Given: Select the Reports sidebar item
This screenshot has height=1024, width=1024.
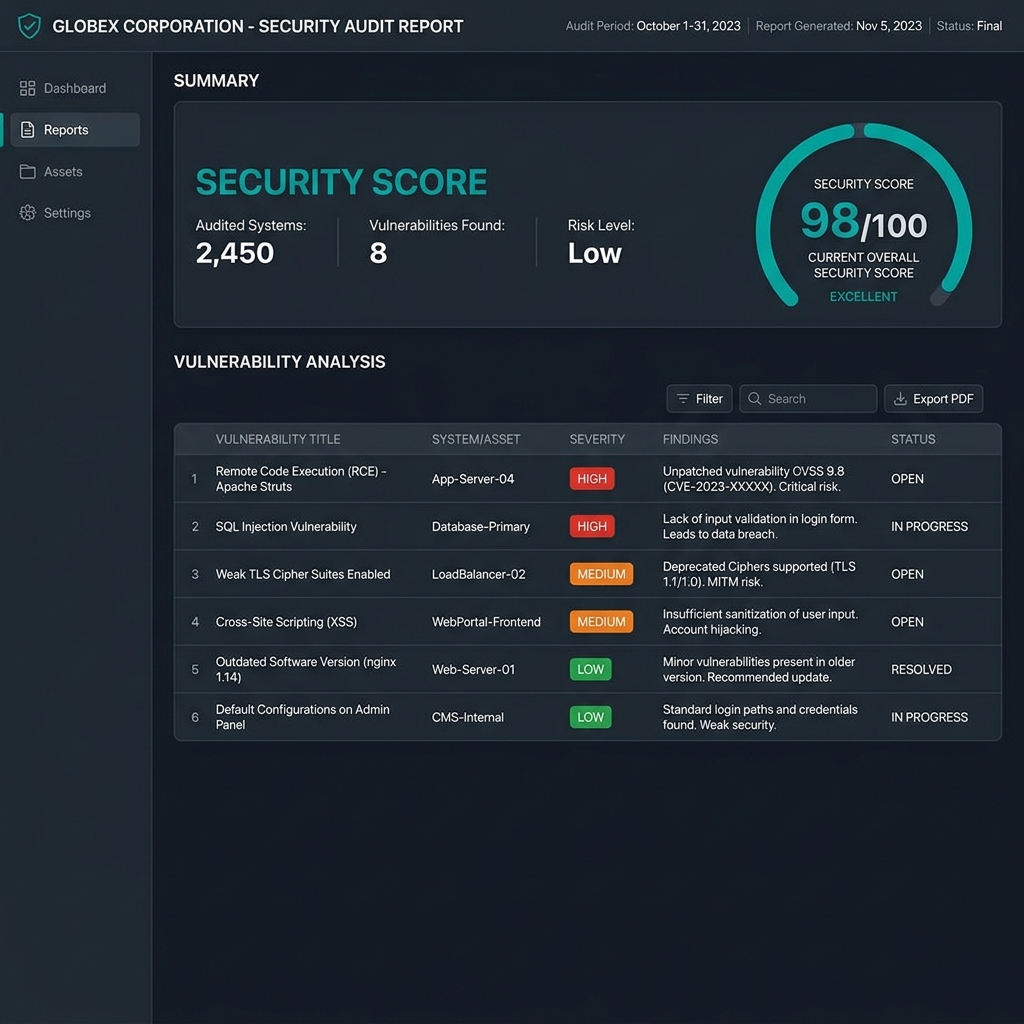Looking at the screenshot, I should (x=75, y=130).
